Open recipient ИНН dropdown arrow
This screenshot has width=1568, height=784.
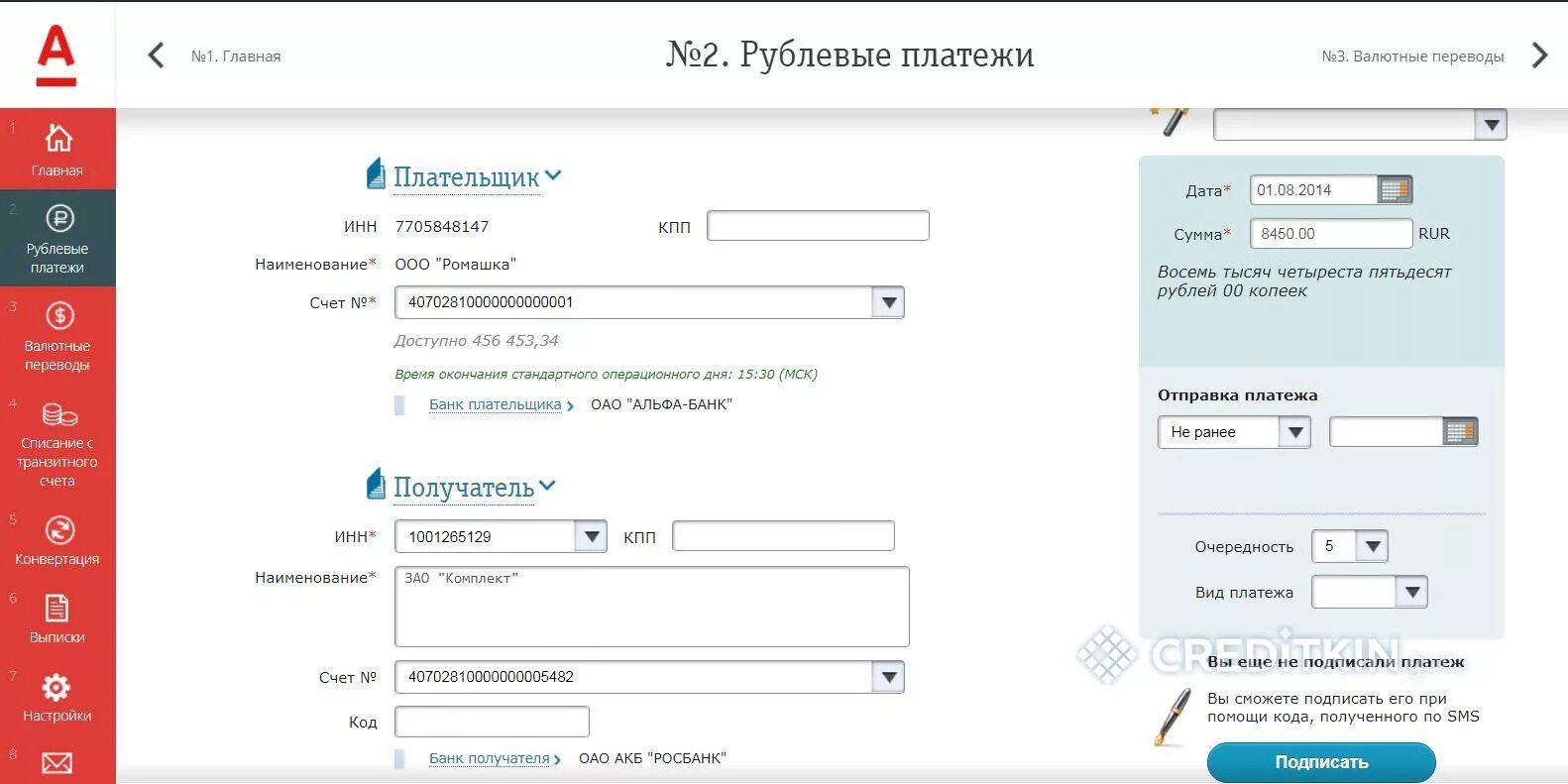point(591,536)
